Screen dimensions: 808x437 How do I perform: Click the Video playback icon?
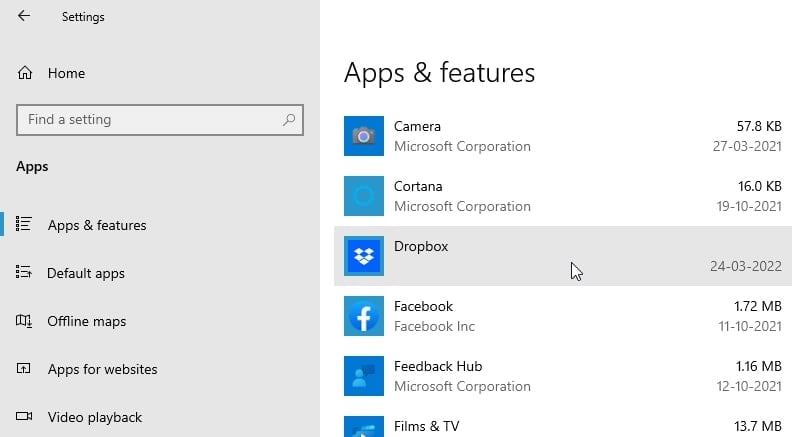[24, 416]
